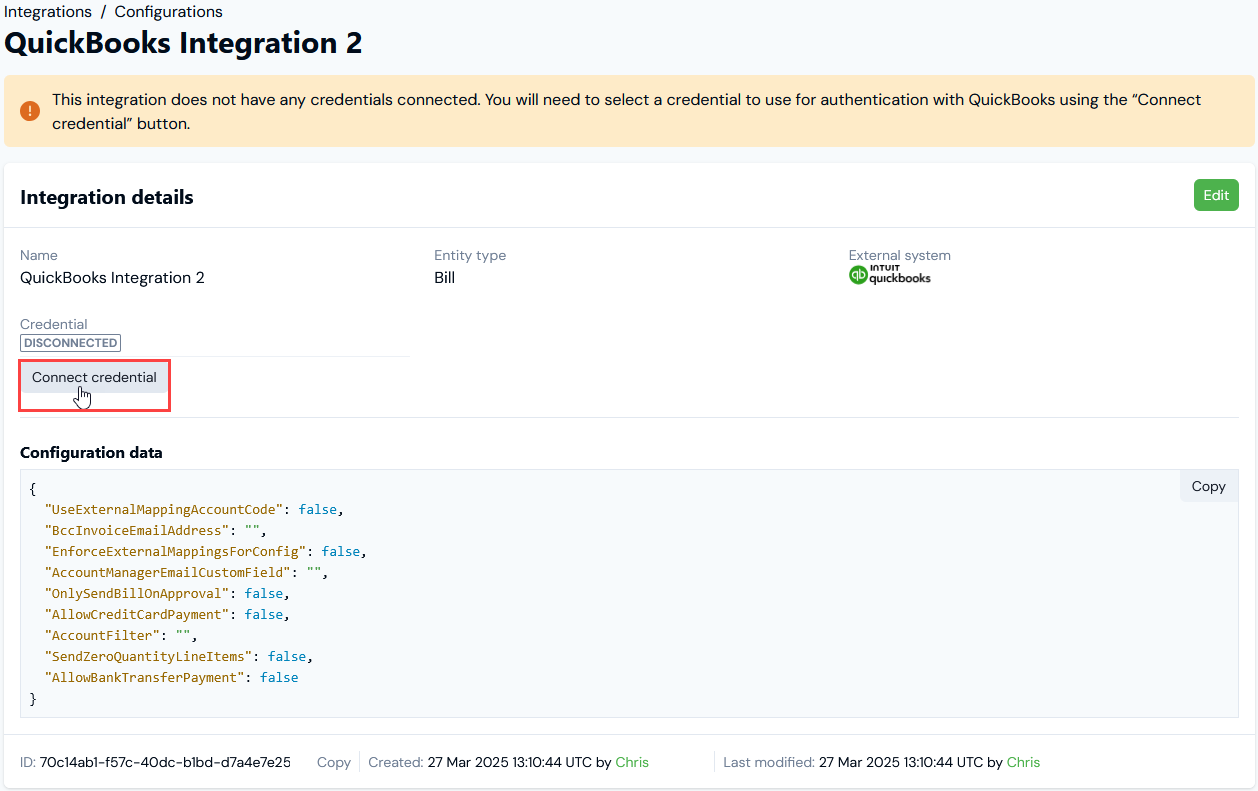Click the no-credentials warning message text

pyautogui.click(x=627, y=112)
